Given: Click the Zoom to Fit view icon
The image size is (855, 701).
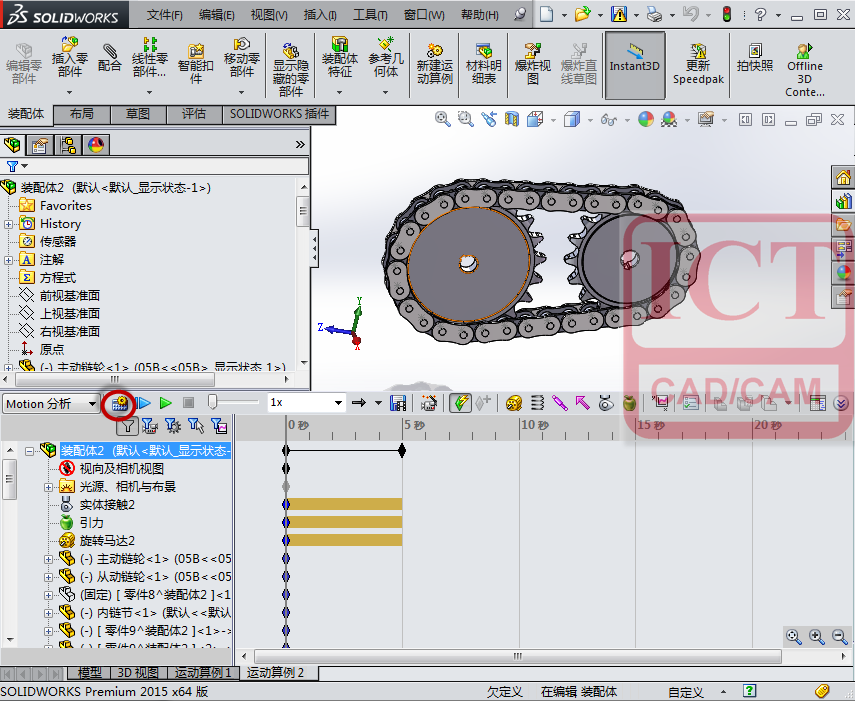Looking at the screenshot, I should [x=442, y=119].
